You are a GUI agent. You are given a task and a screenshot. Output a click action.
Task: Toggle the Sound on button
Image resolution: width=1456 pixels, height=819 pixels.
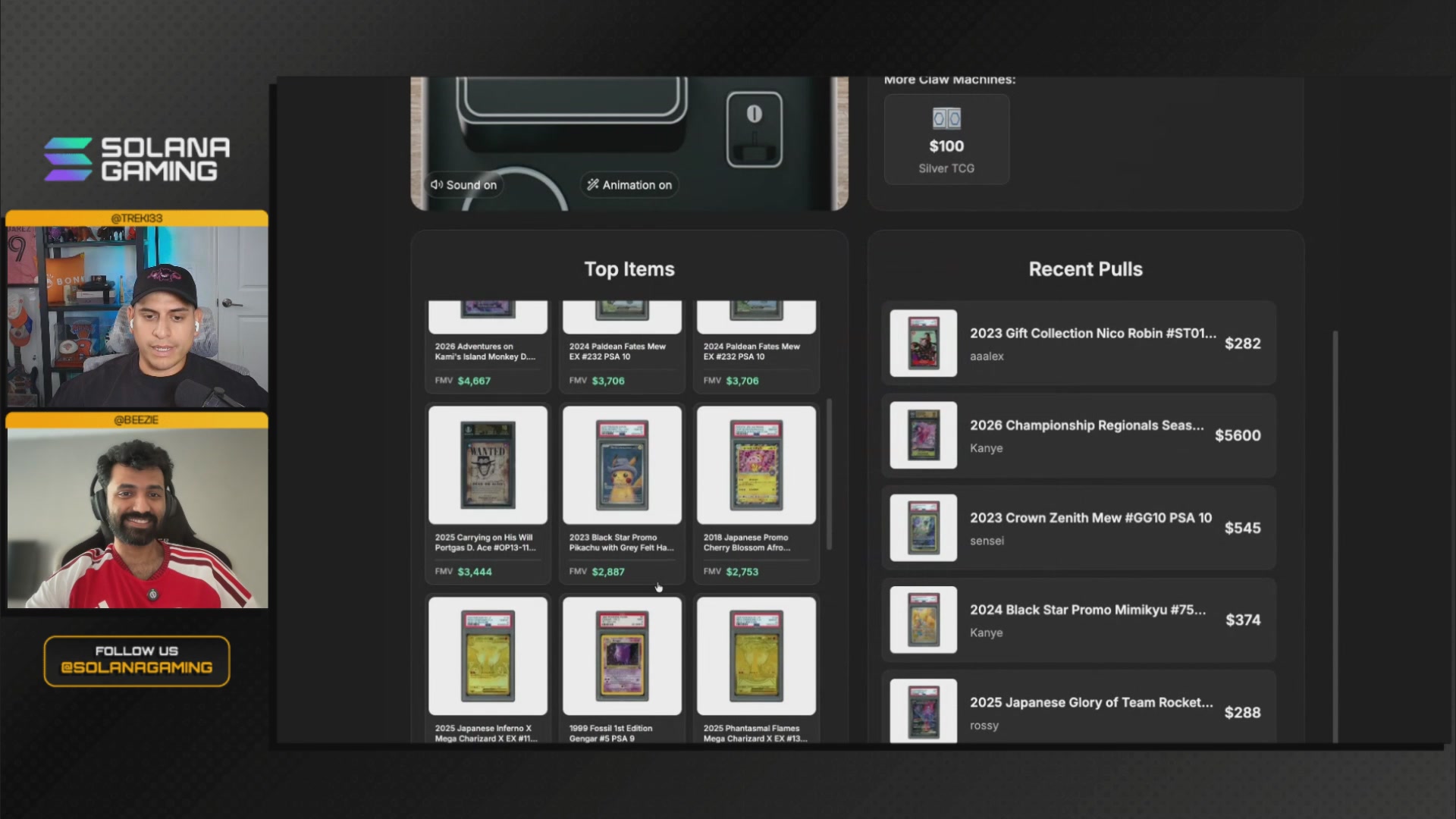(x=464, y=185)
